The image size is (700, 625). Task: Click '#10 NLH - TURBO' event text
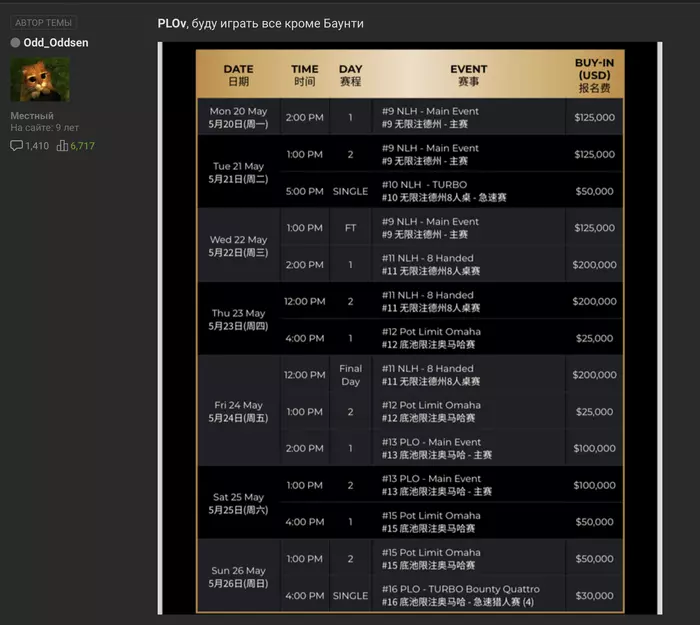pos(424,185)
